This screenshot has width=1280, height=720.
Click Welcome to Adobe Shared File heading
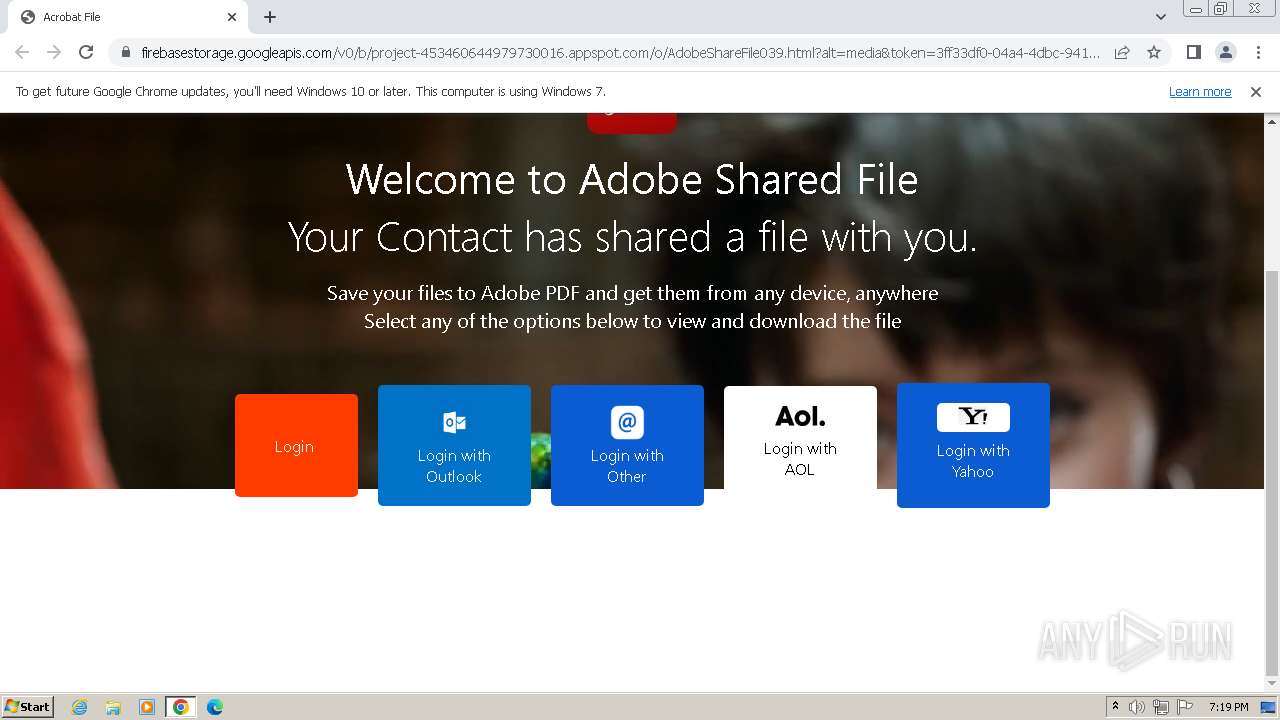coord(632,180)
